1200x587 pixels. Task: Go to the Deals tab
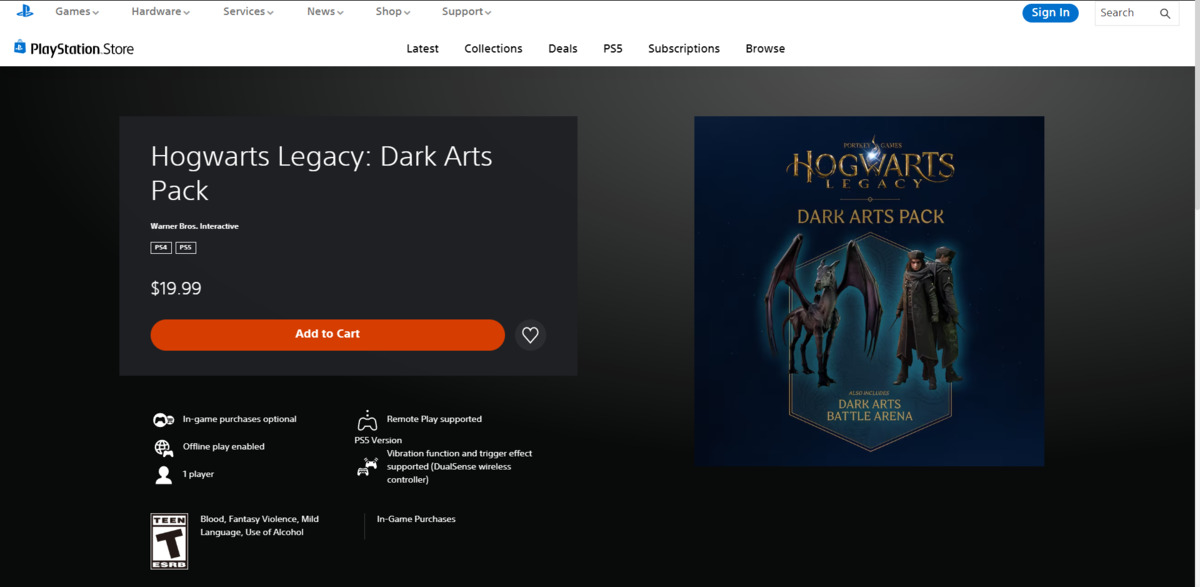562,48
